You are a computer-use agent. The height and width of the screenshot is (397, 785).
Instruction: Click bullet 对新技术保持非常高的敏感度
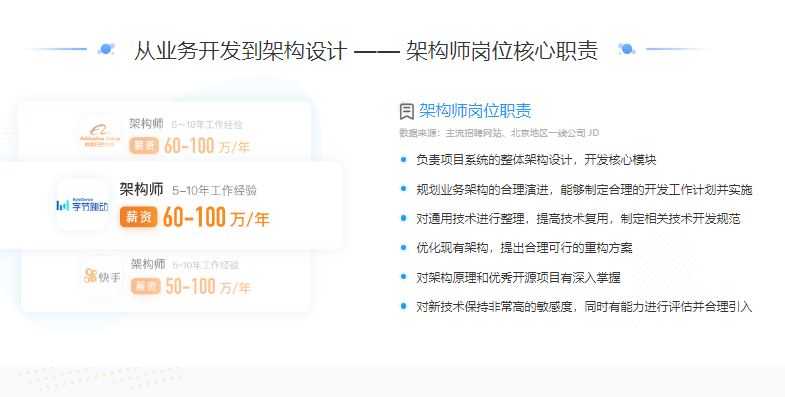click(x=584, y=307)
